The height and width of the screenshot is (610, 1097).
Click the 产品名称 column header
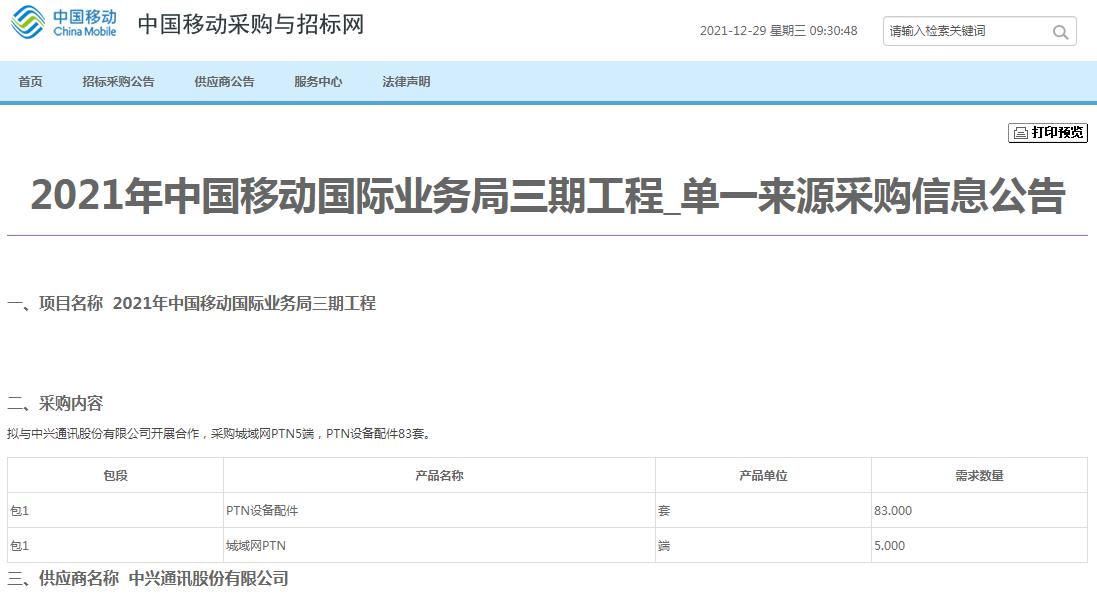tap(439, 476)
